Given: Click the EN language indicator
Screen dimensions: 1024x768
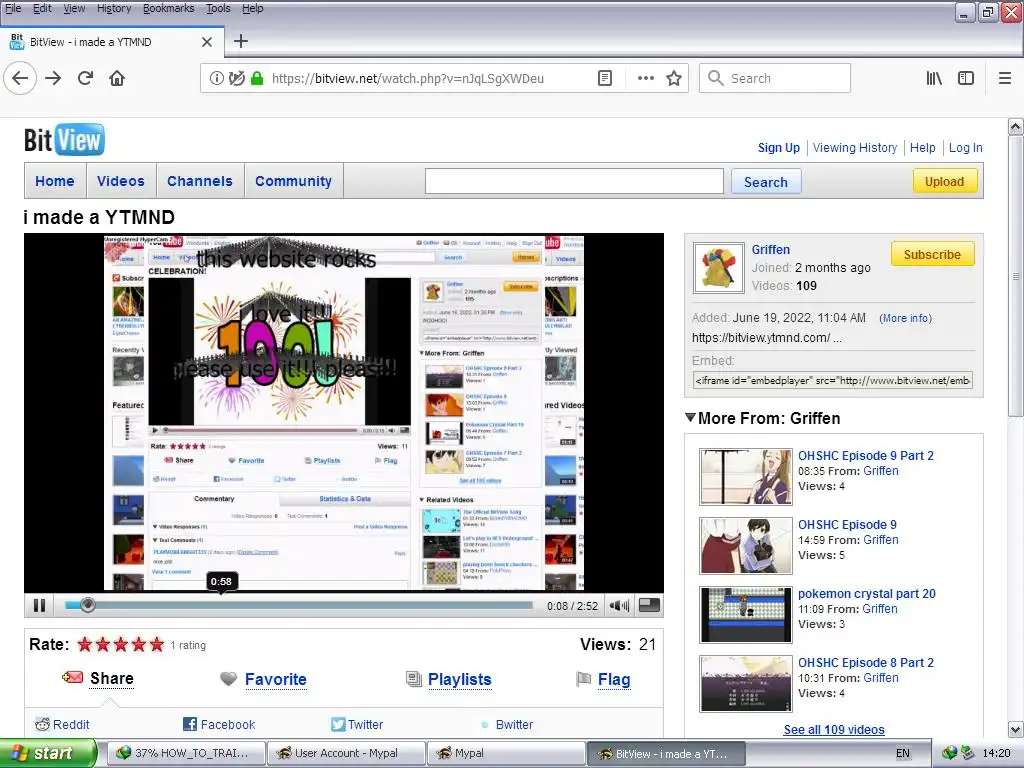Looking at the screenshot, I should pos(903,753).
